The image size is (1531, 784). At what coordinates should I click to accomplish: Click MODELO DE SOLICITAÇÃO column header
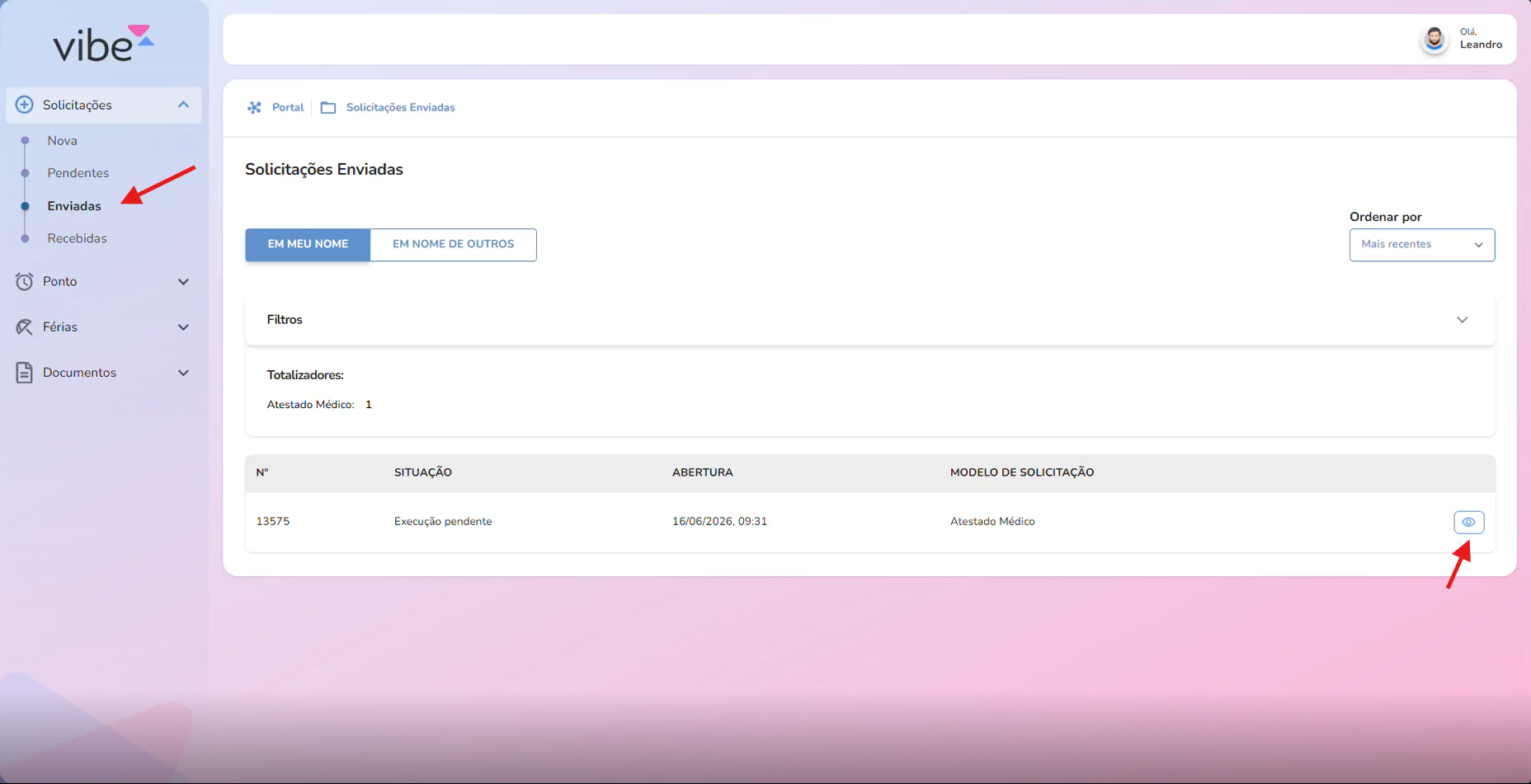[x=1022, y=472]
